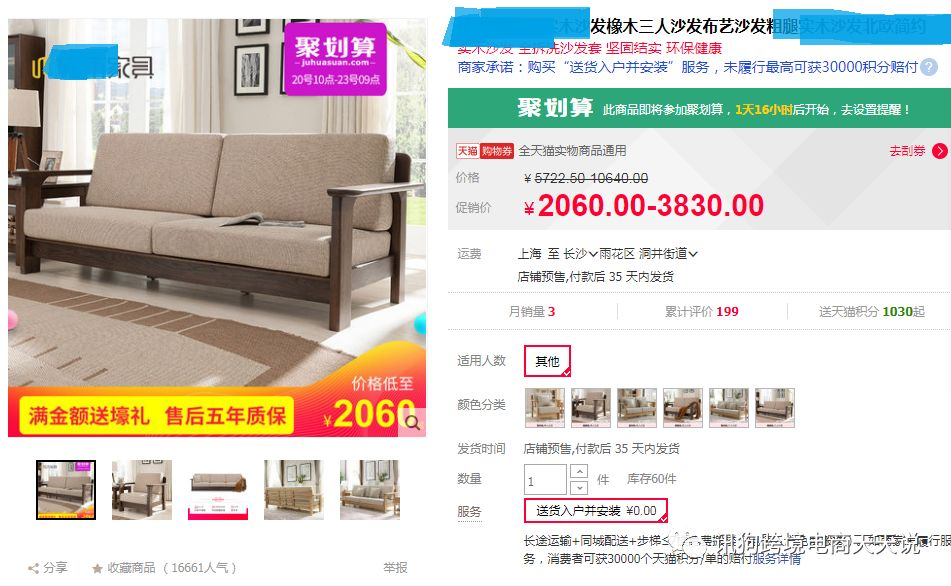The height and width of the screenshot is (586, 951).
Task: Click the question mark help icon
Action: (x=929, y=67)
